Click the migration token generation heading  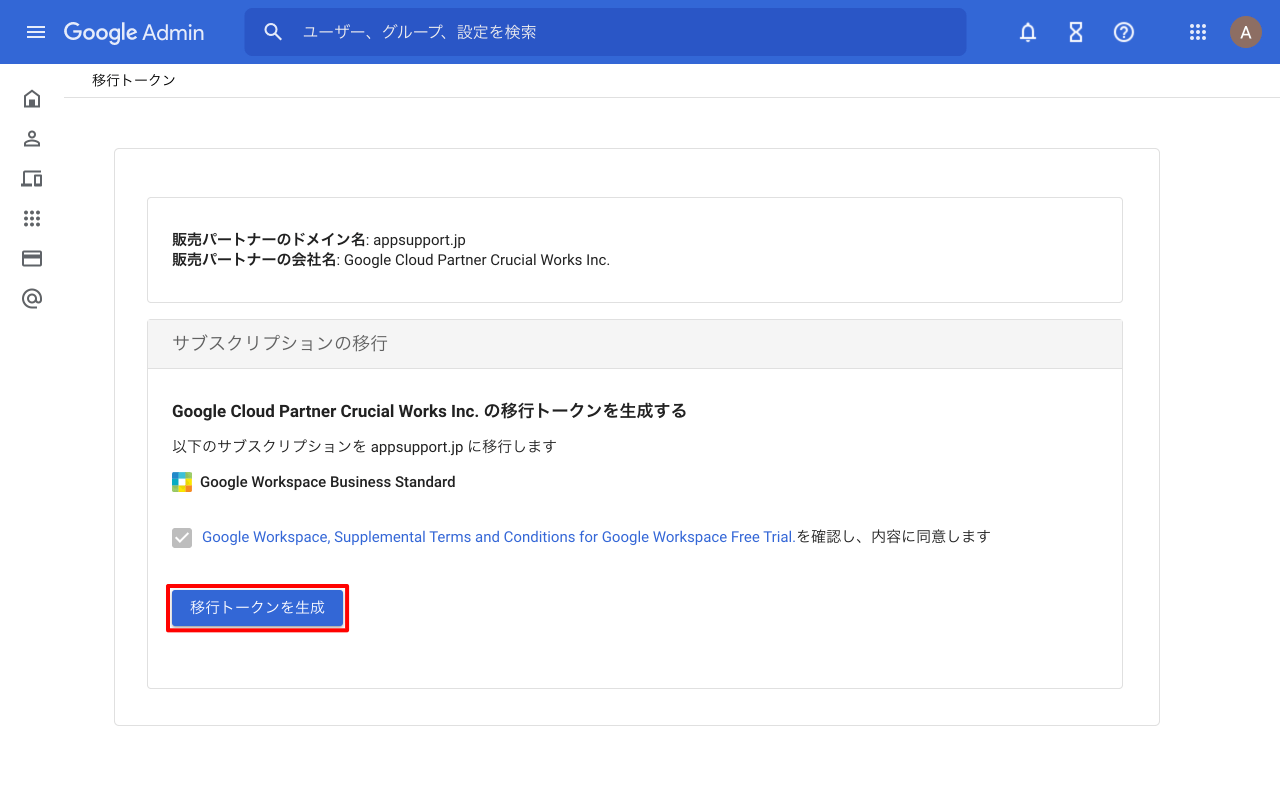click(x=429, y=411)
